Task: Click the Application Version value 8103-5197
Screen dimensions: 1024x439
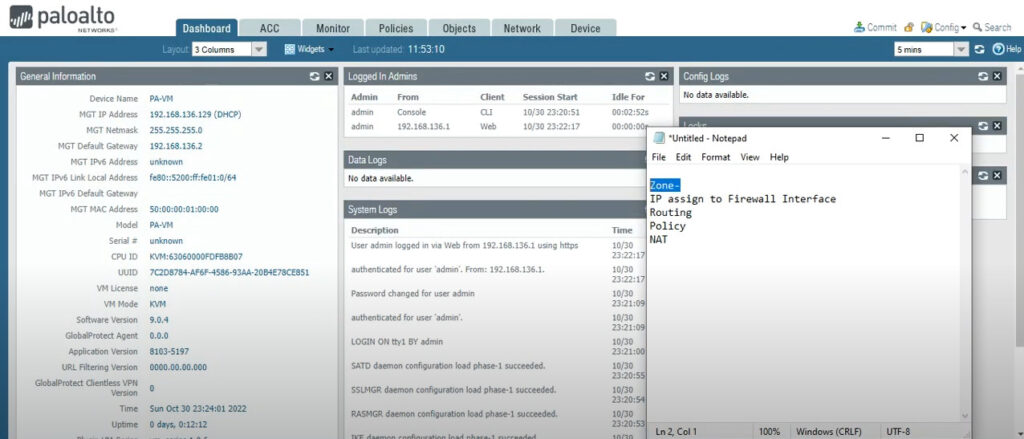Action: coord(169,351)
